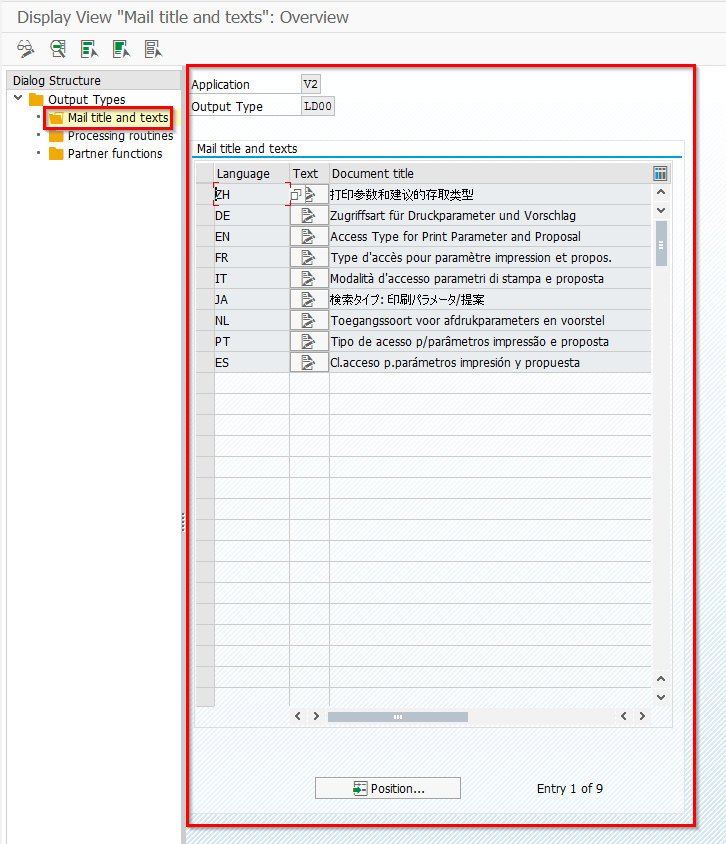The image size is (726, 844).
Task: Open Partner functions in Dialog Structure
Action: [115, 153]
